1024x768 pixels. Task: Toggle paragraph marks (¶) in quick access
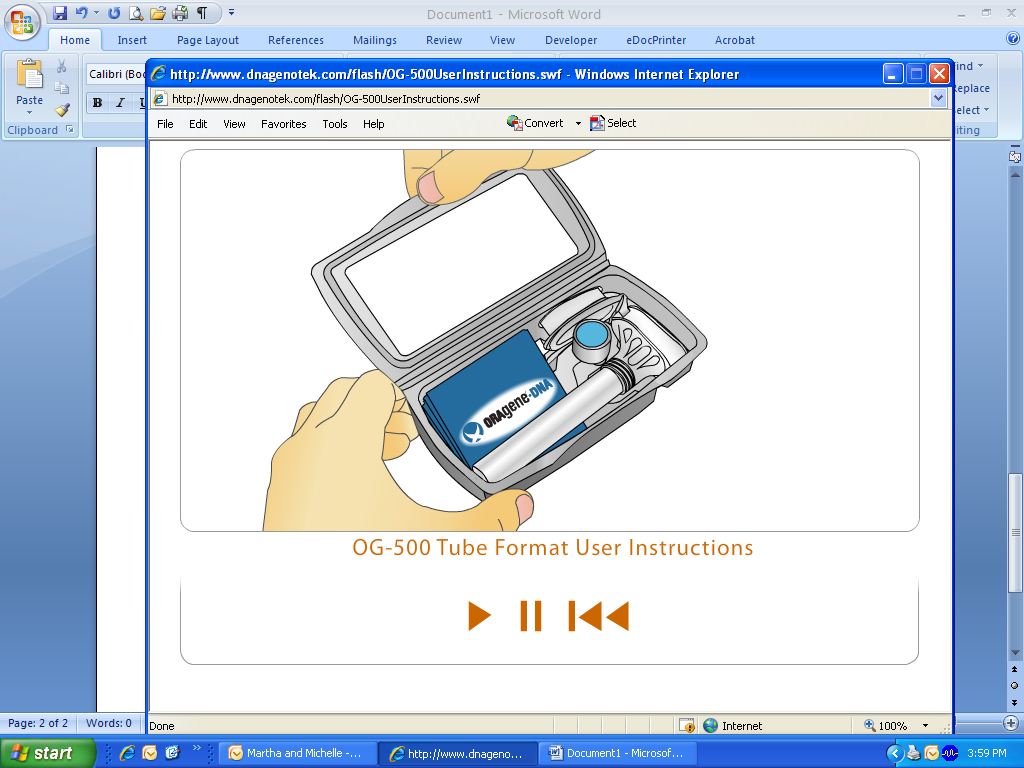pos(202,13)
